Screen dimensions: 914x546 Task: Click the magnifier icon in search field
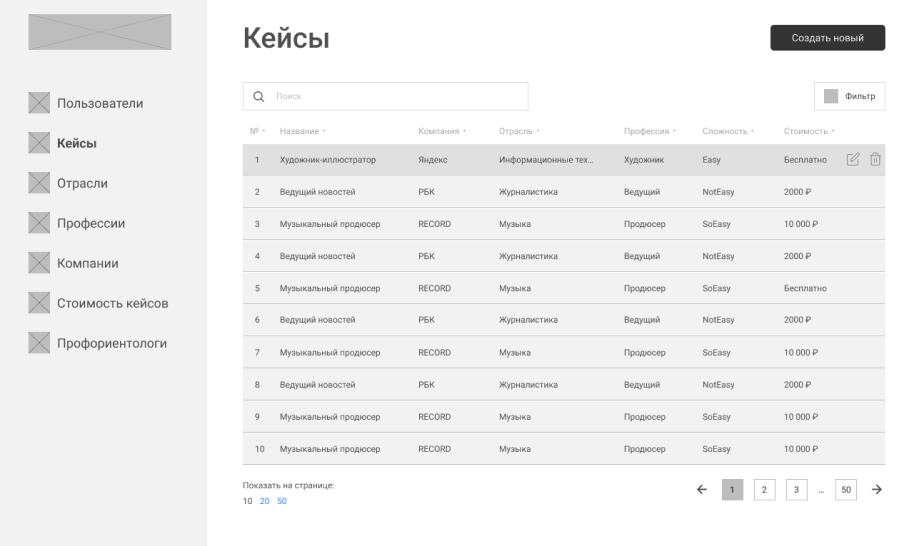(x=258, y=97)
